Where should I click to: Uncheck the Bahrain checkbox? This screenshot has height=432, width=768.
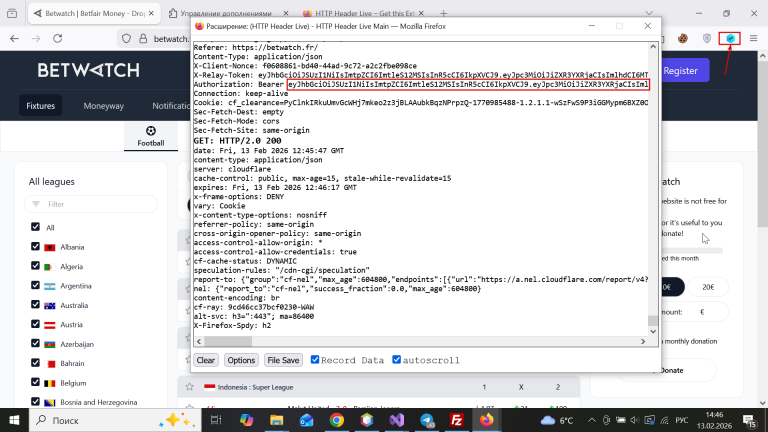35,363
